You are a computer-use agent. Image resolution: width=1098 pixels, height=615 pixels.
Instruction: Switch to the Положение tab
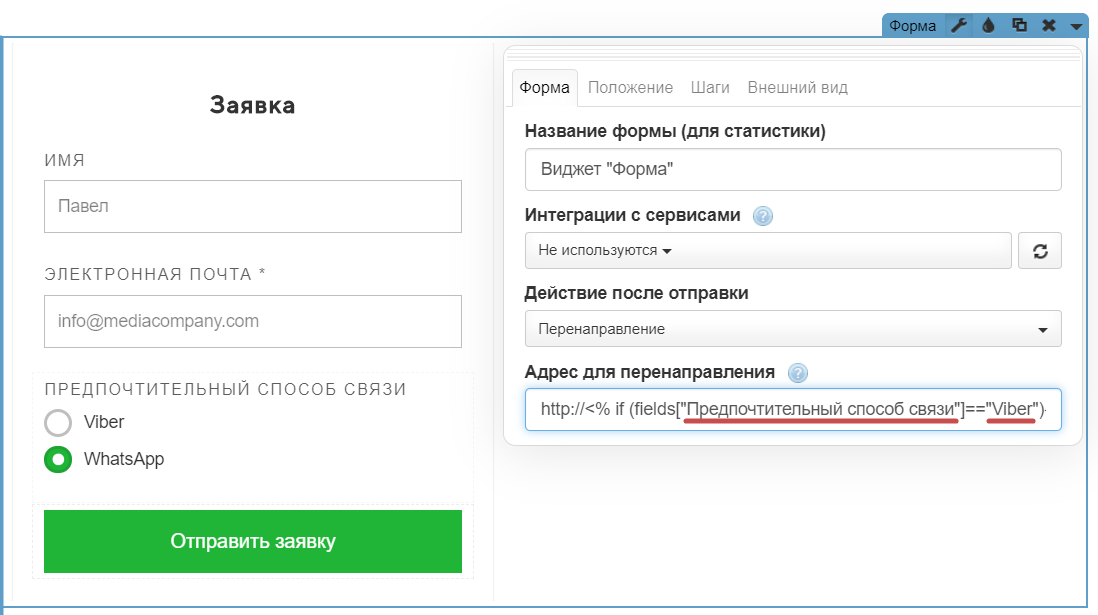(x=630, y=88)
